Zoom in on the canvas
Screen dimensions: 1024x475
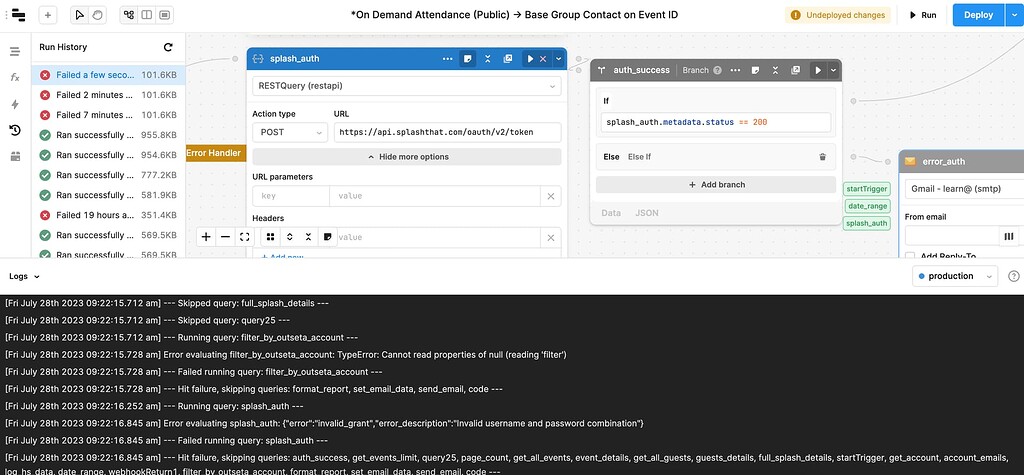point(206,237)
